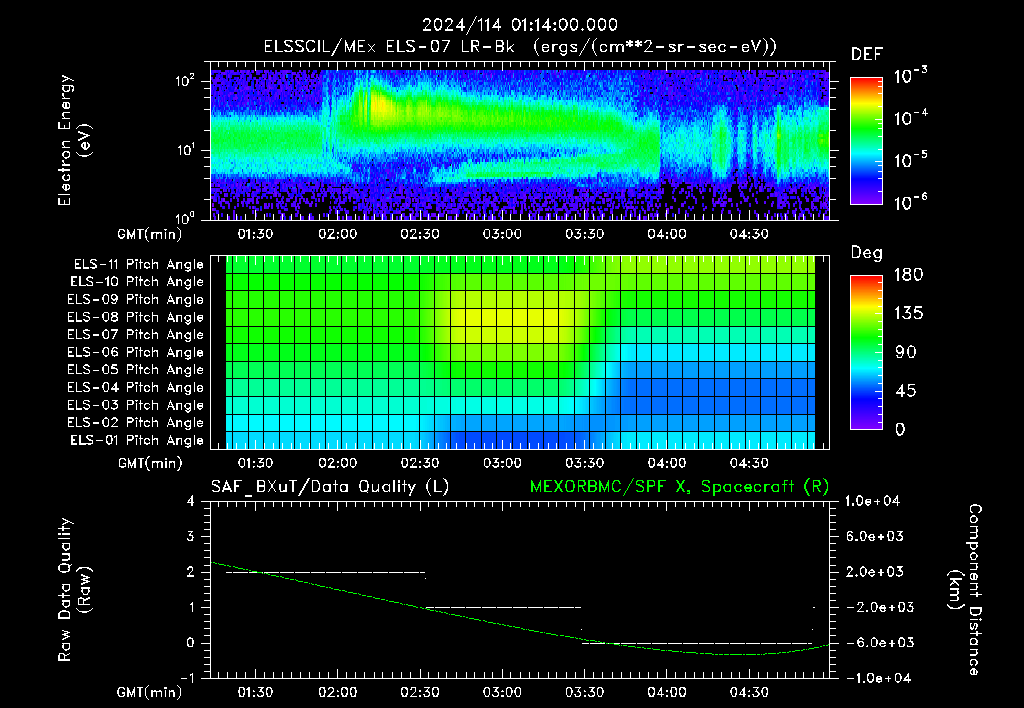
Task: Click the 1.0e+04 right axis value
Action: point(872,501)
